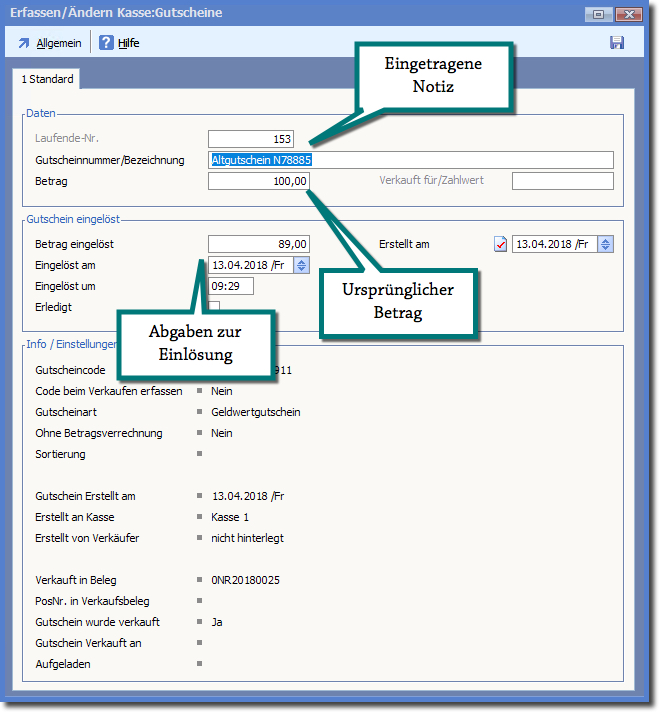Click the save floppy disk icon
659x712 pixels.
(x=617, y=43)
